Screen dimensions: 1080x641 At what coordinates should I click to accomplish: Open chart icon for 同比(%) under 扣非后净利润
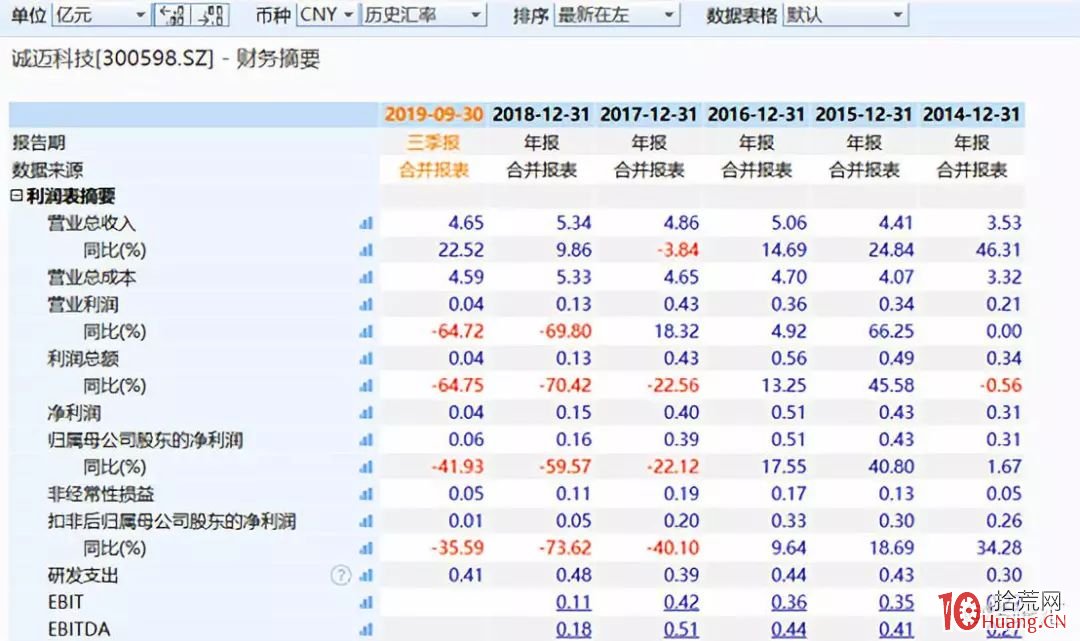click(366, 549)
